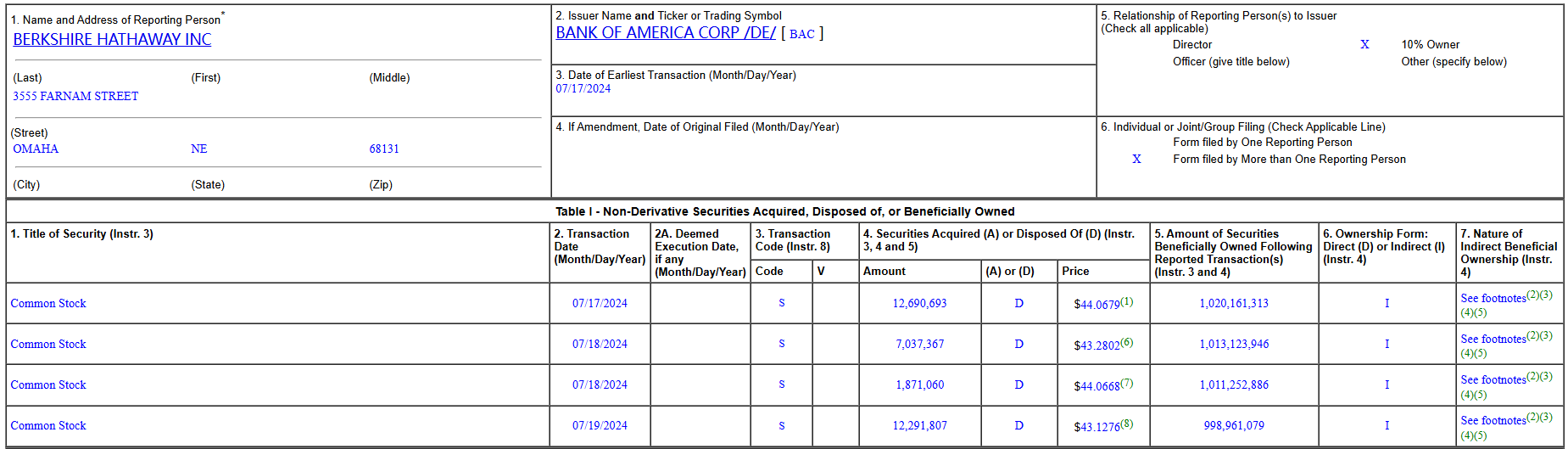Click the 07/19/2024 transaction date cell
1568x449 pixels.
coord(600,425)
